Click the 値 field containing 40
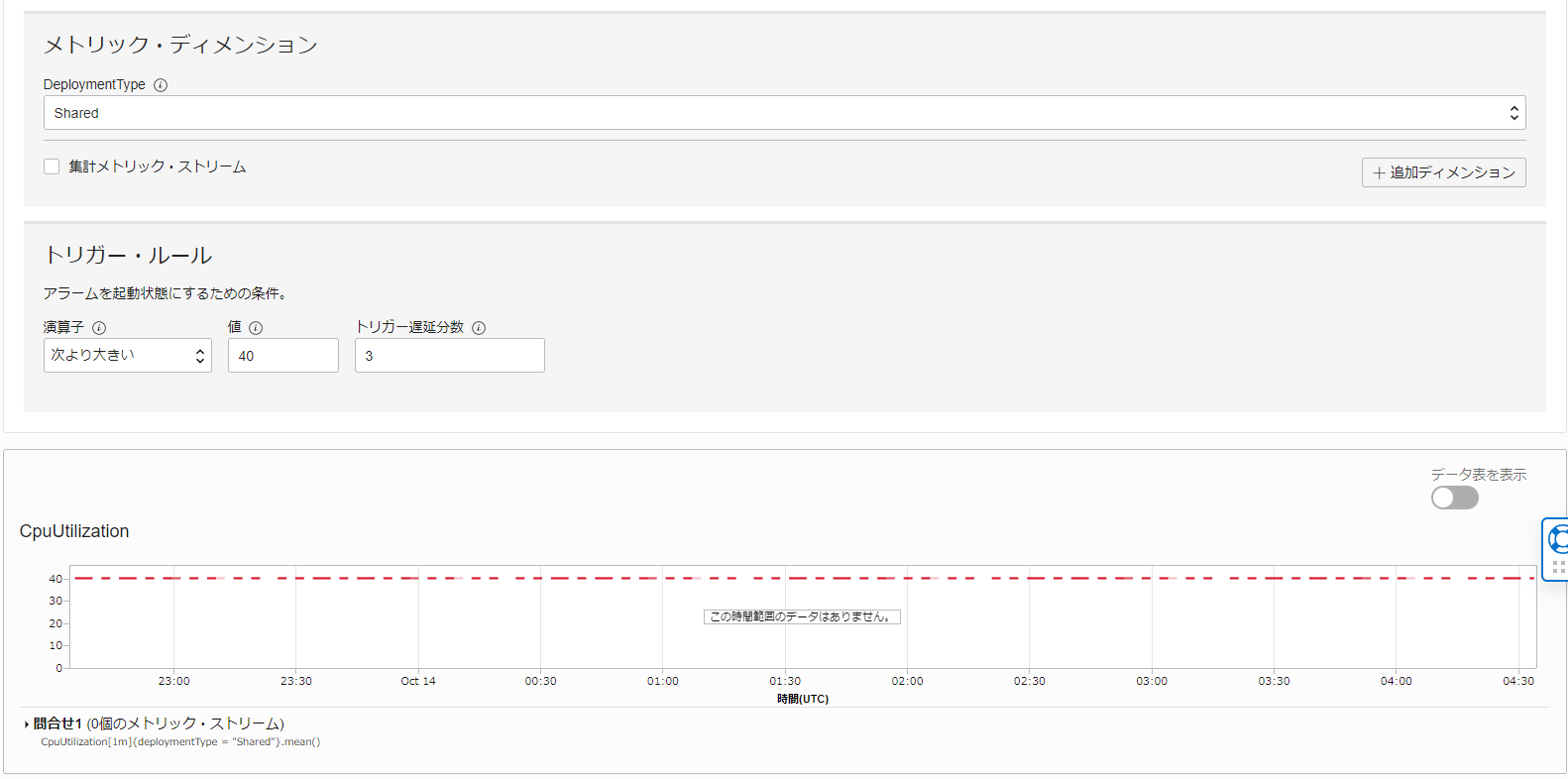 (x=282, y=356)
